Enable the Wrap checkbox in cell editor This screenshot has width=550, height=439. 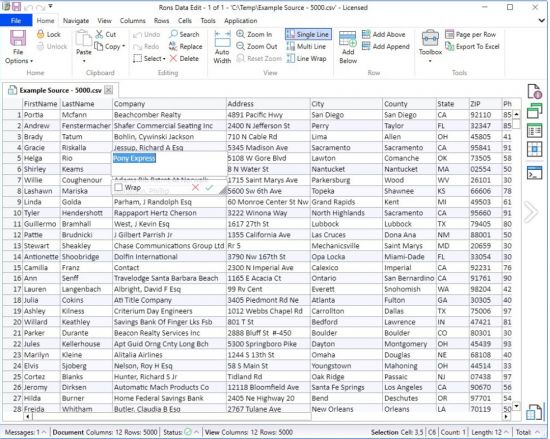point(119,187)
